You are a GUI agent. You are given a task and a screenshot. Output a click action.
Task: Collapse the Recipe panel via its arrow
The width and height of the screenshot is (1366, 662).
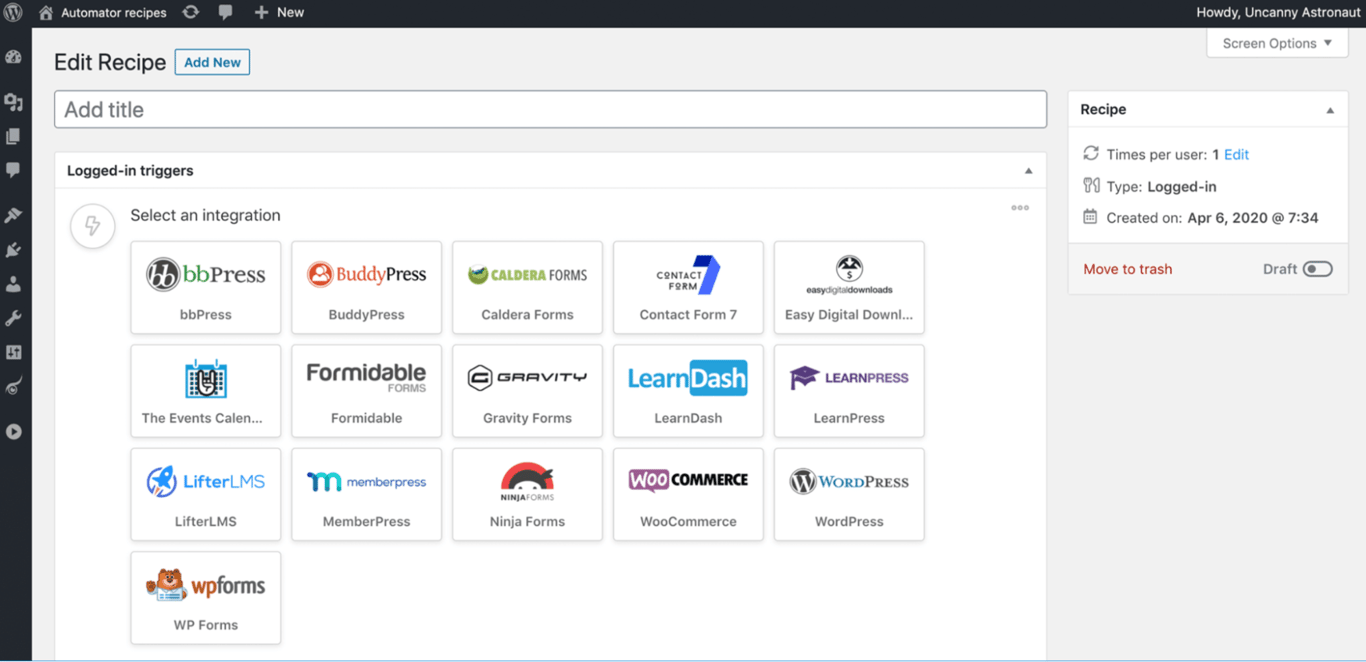[x=1330, y=109]
